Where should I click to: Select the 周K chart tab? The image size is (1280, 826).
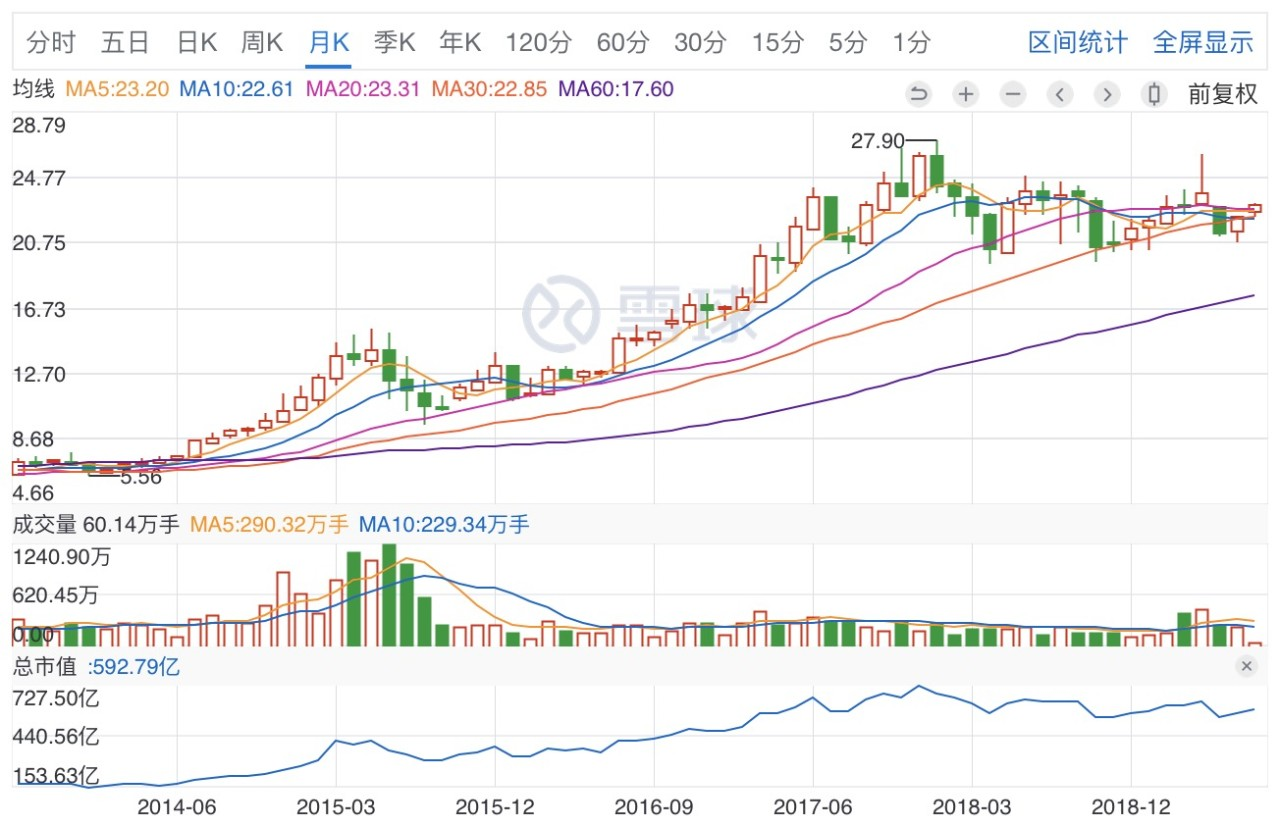coord(262,42)
